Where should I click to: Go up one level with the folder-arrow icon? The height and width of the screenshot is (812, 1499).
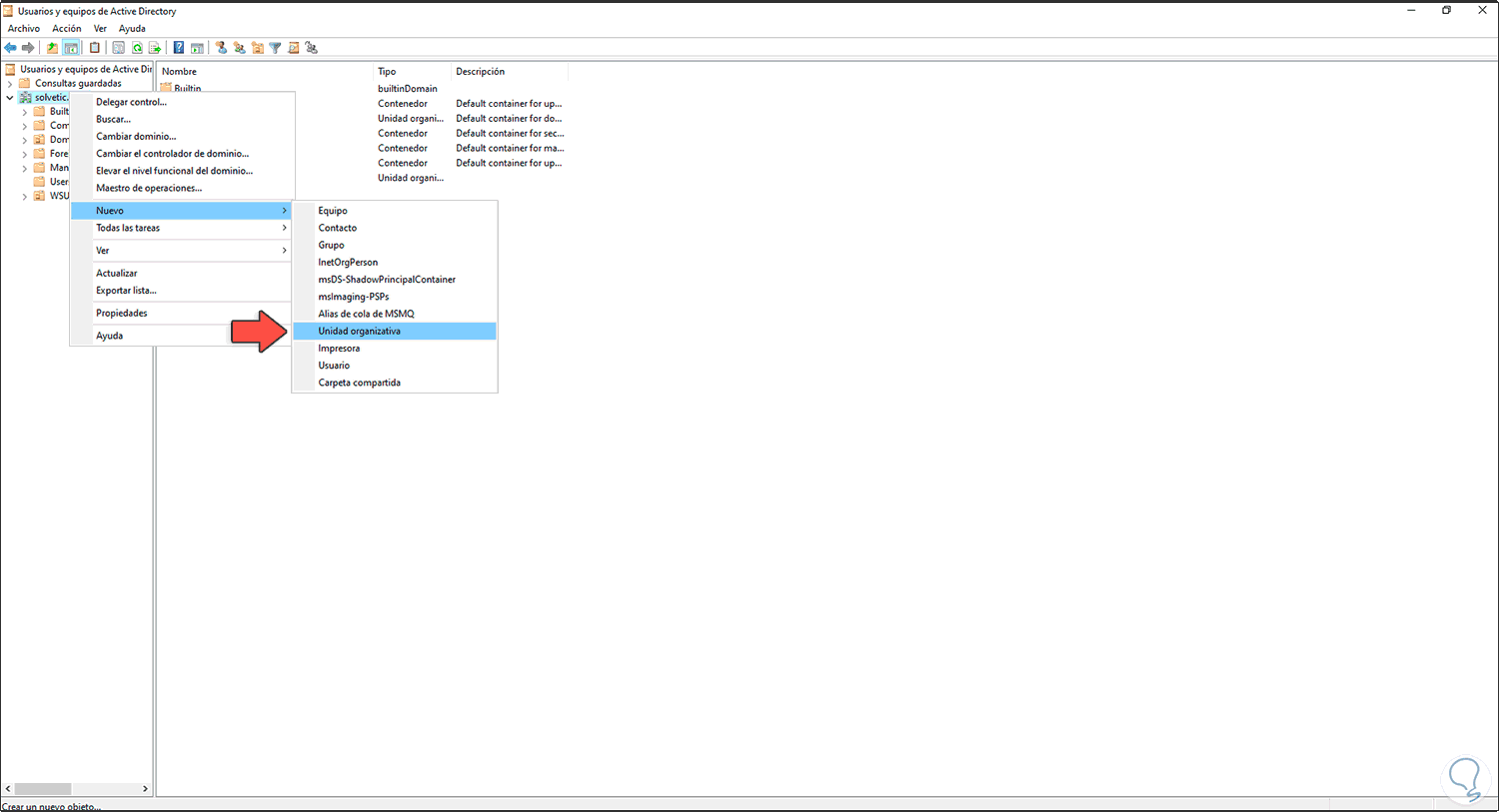tap(53, 48)
